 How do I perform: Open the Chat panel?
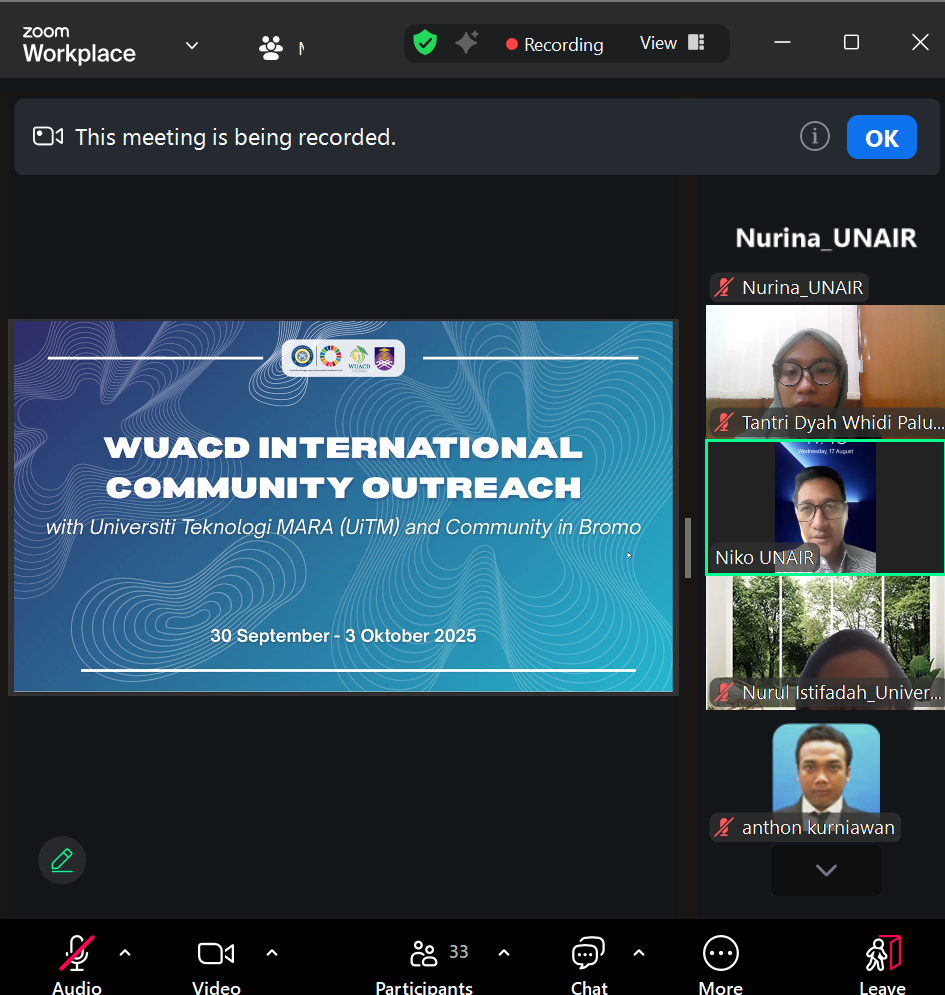click(x=589, y=963)
